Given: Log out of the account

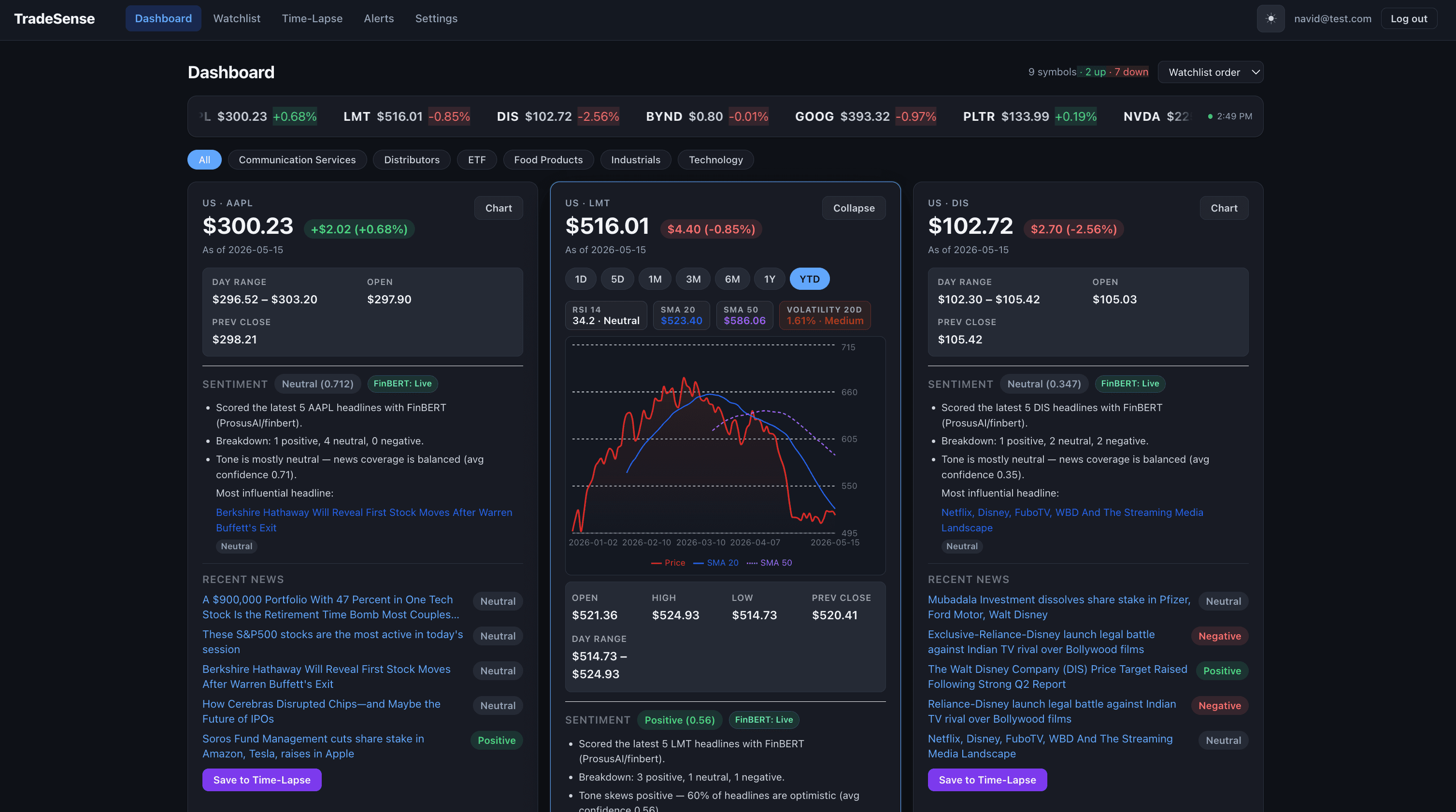Looking at the screenshot, I should [x=1409, y=19].
